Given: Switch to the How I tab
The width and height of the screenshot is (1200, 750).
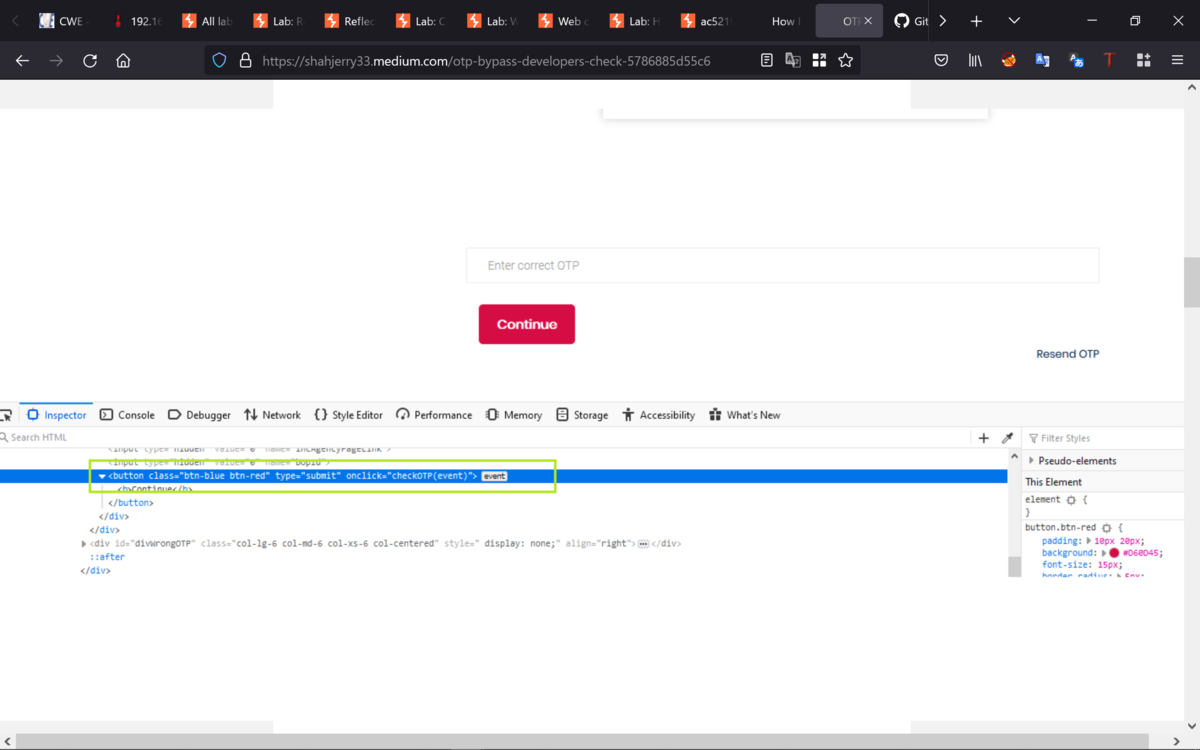Looking at the screenshot, I should tap(784, 21).
